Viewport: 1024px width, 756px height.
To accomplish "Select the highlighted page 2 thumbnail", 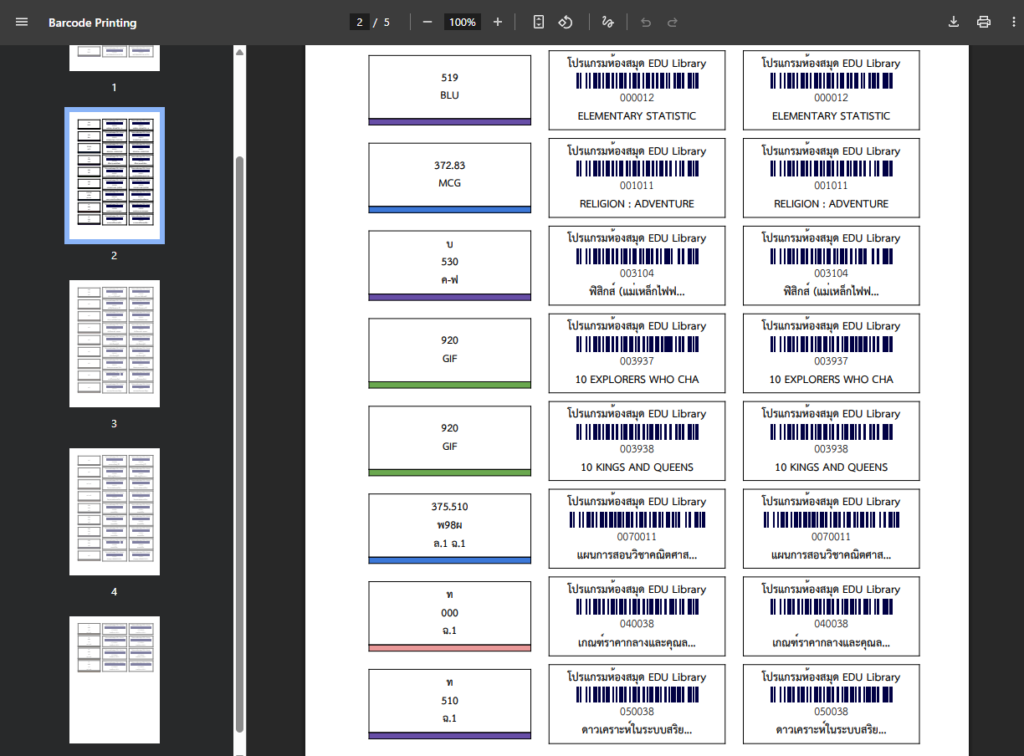I will click(114, 176).
